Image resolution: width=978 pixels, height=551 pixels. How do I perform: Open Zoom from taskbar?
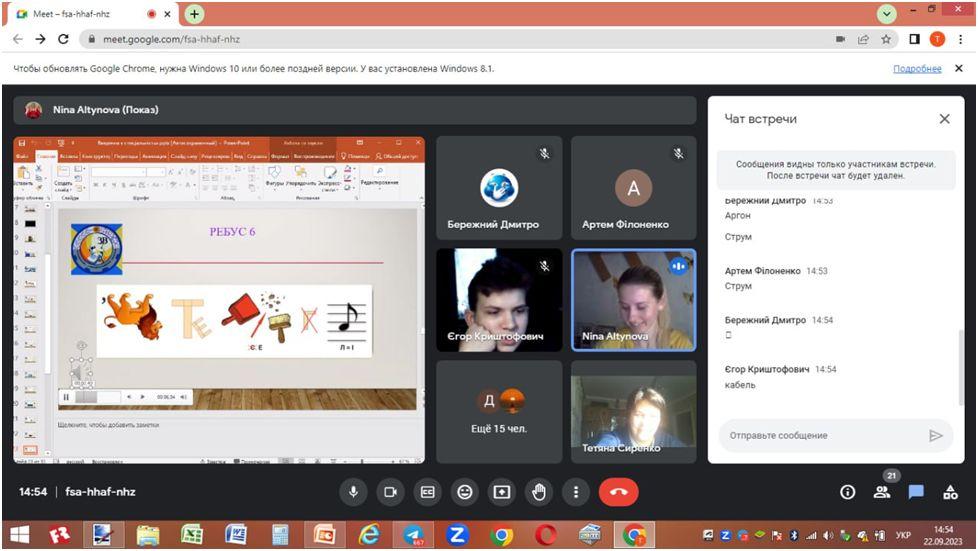tap(457, 535)
